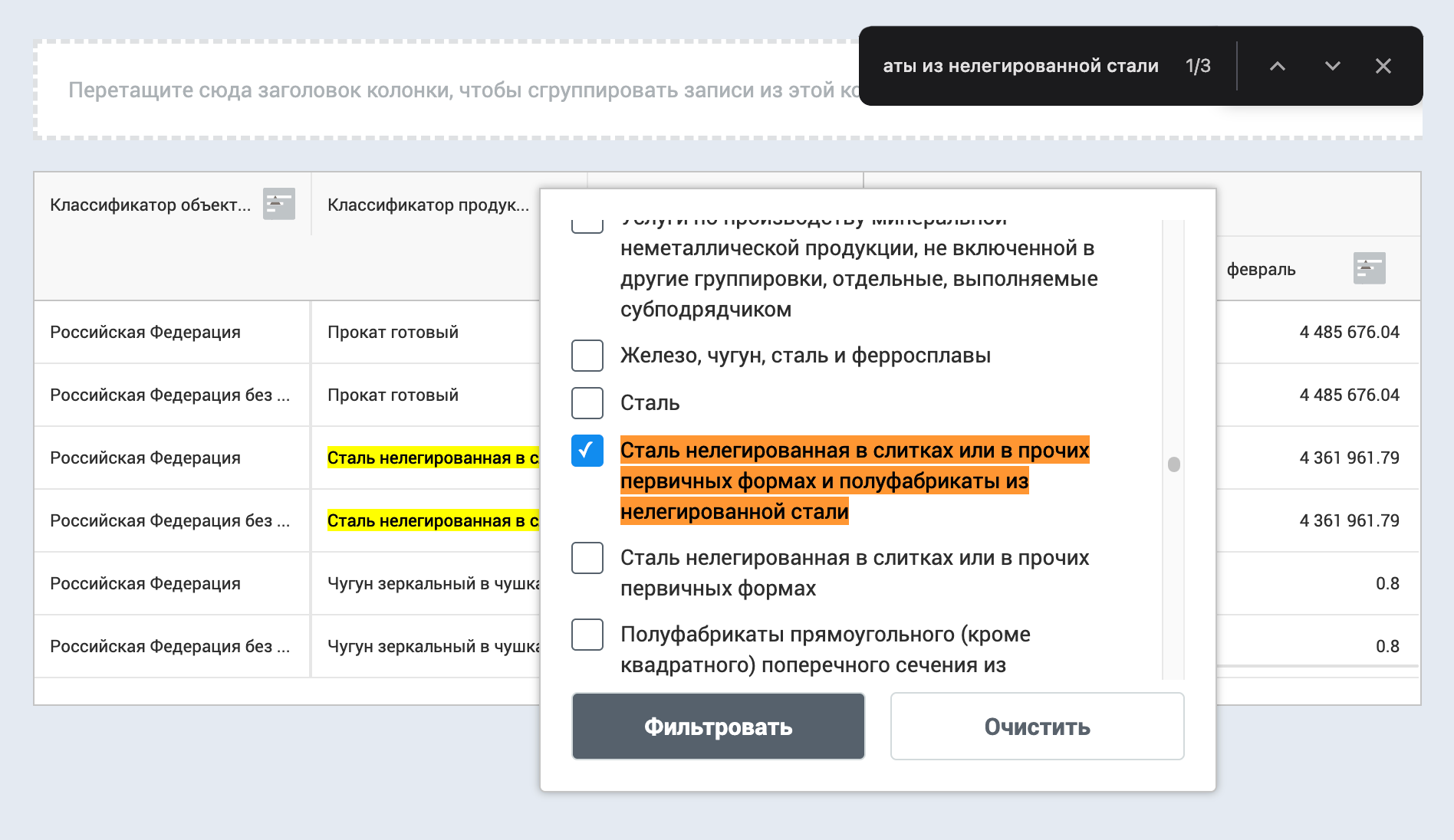
Task: Click the "Очистить" button
Action: [x=1037, y=726]
